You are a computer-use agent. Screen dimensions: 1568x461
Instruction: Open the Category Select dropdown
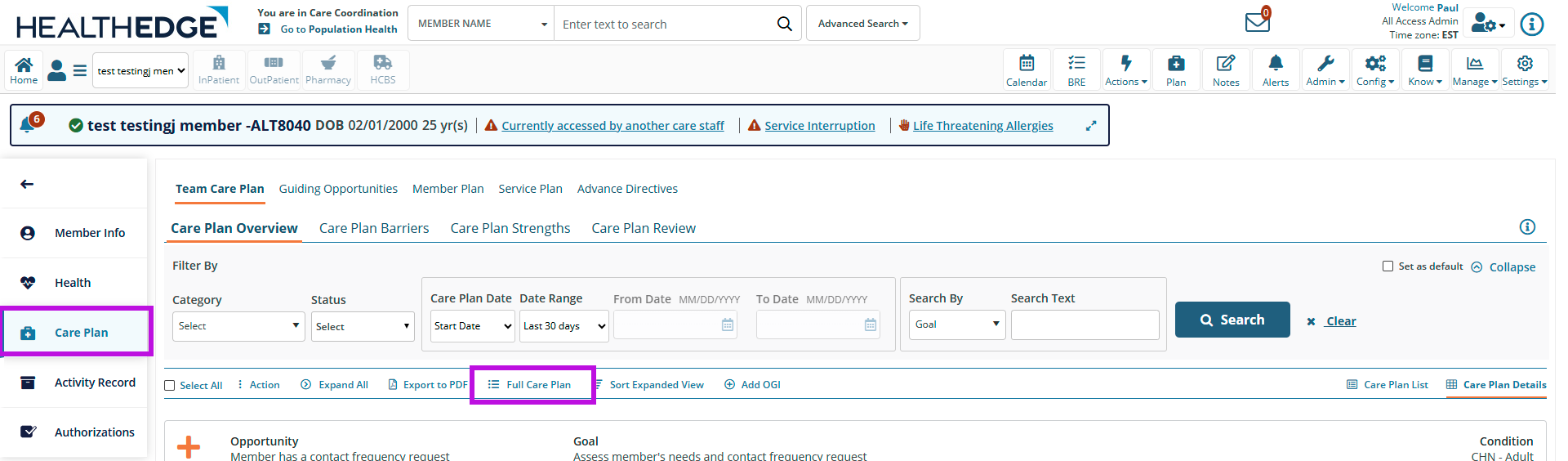[238, 326]
